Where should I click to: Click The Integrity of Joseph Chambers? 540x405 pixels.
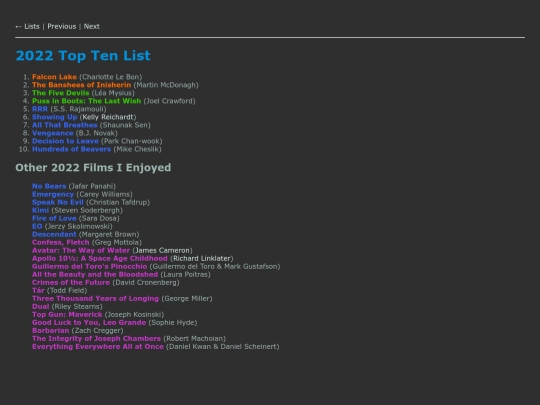coord(96,339)
